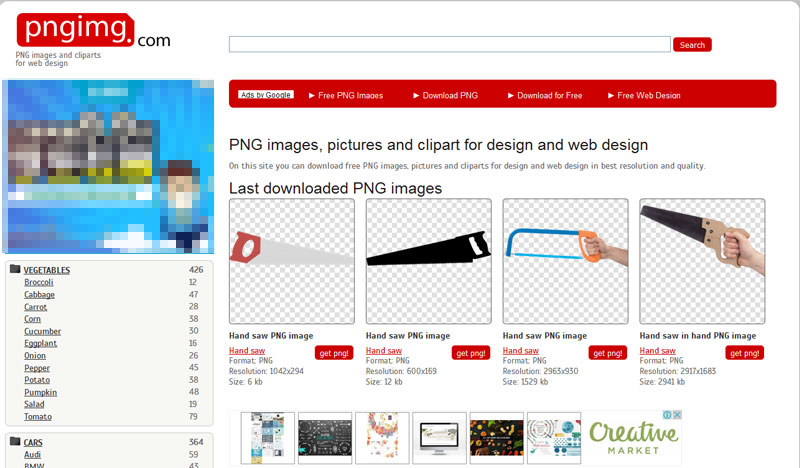This screenshot has width=800, height=468.
Task: Click get png! for the 2941 kb saw
Action: tap(744, 353)
